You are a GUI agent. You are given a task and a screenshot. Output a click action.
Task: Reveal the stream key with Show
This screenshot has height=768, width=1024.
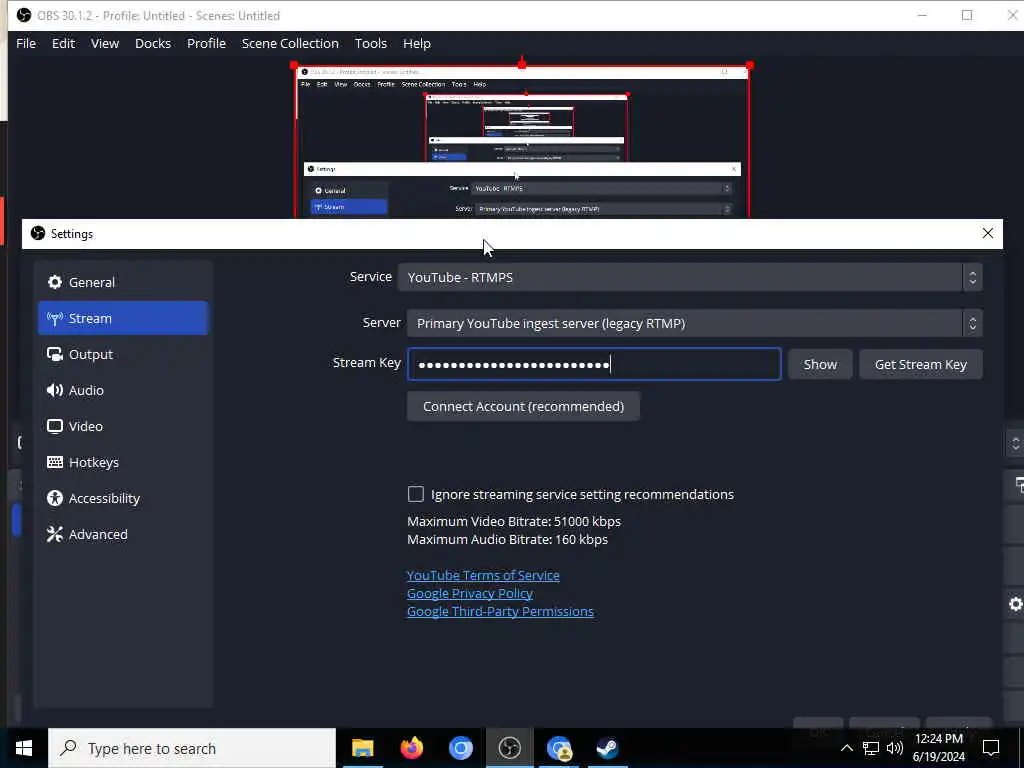point(820,364)
